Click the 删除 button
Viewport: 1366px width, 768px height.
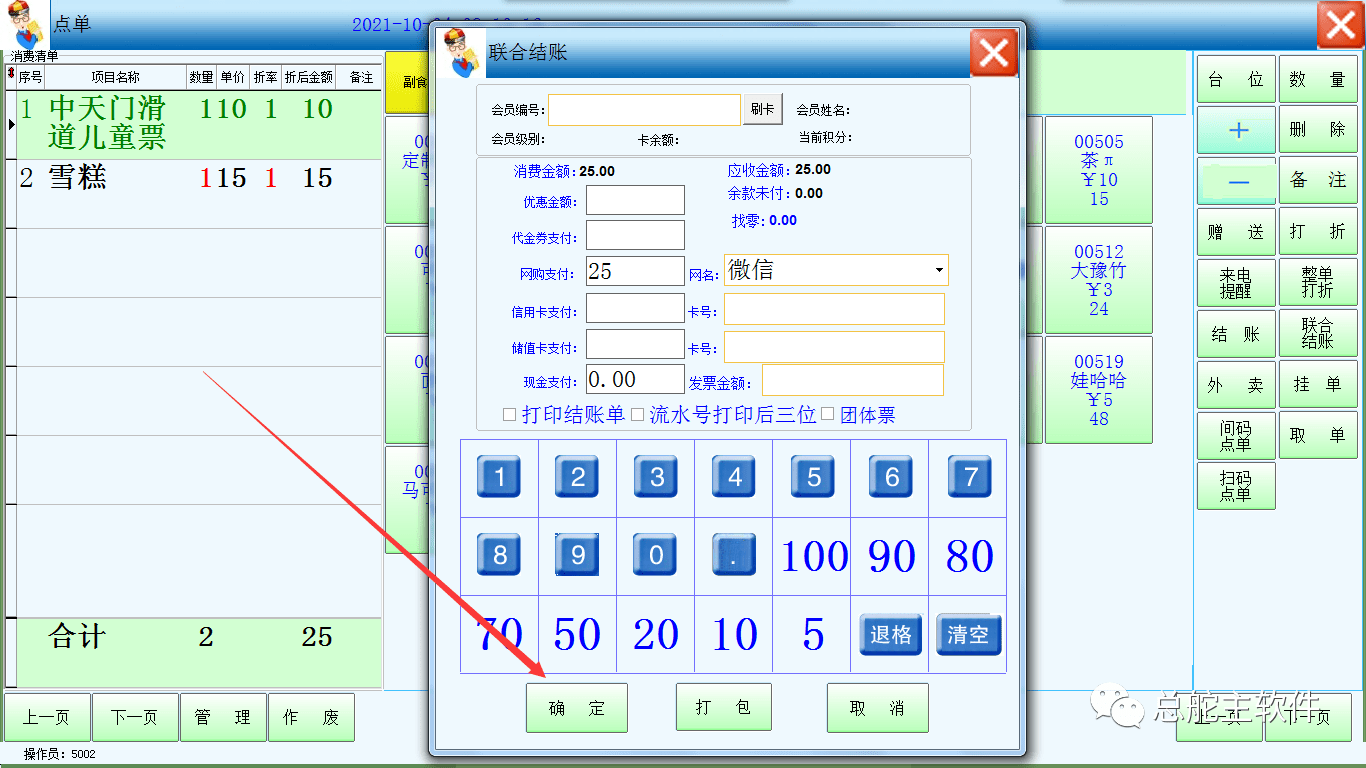point(1318,130)
